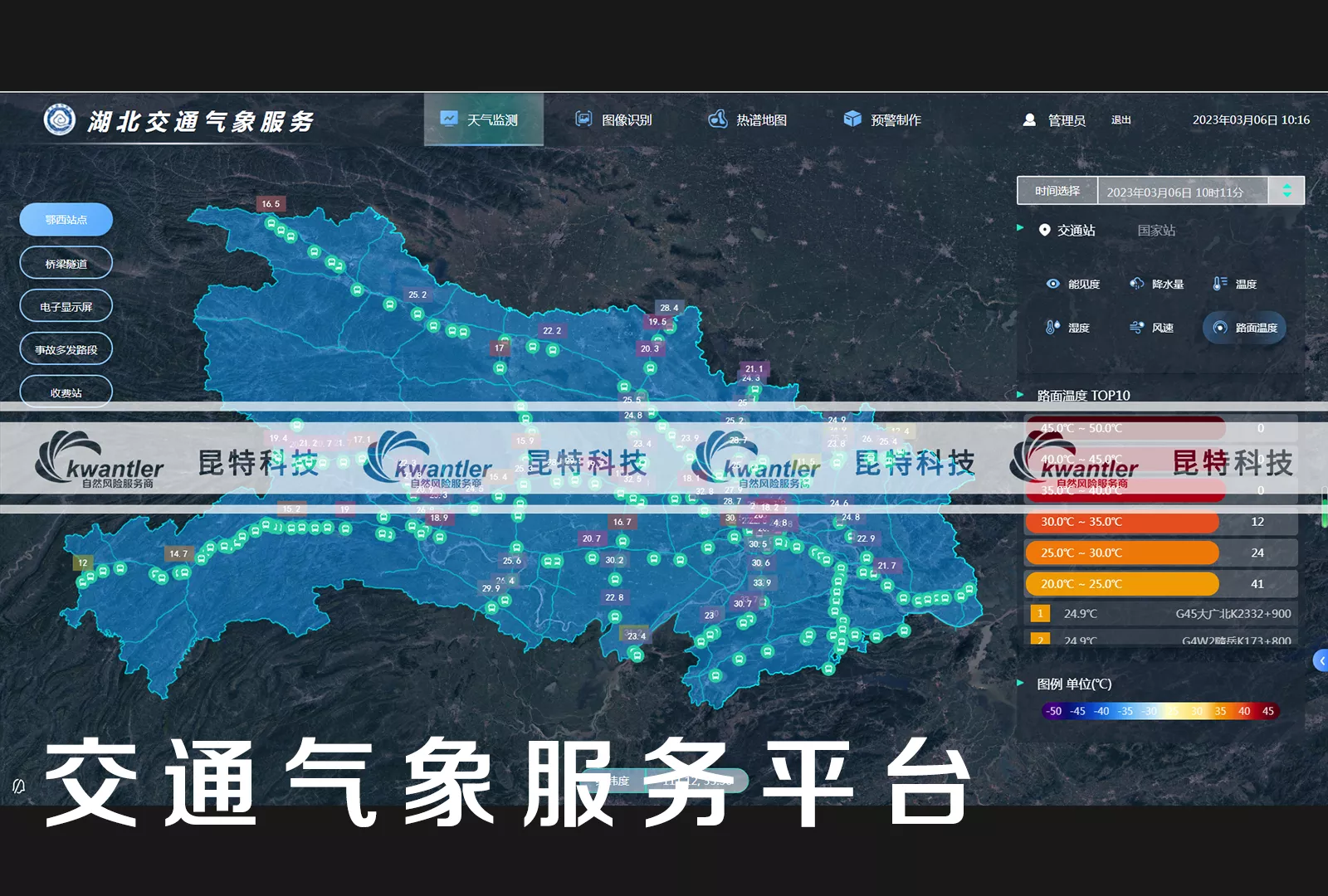1328x896 pixels.
Task: Toggle the 桥梁隧道 layer button
Action: pyautogui.click(x=66, y=263)
